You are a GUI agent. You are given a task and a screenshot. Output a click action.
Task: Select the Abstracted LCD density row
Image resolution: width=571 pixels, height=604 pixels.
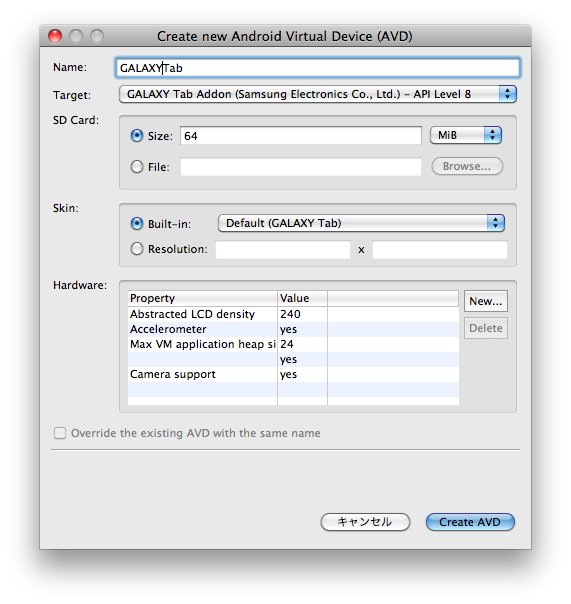pyautogui.click(x=293, y=314)
